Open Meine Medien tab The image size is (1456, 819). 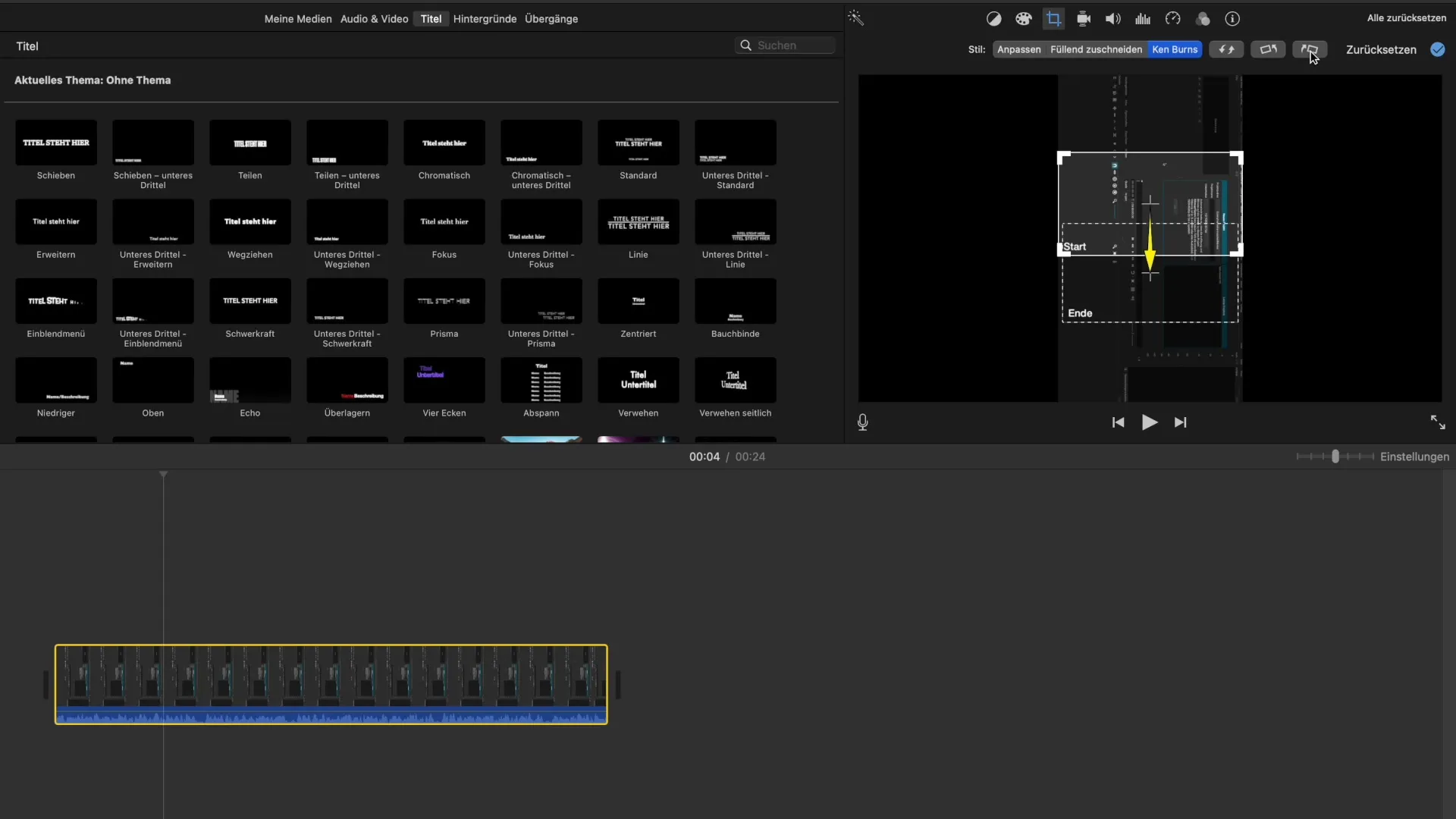[298, 19]
